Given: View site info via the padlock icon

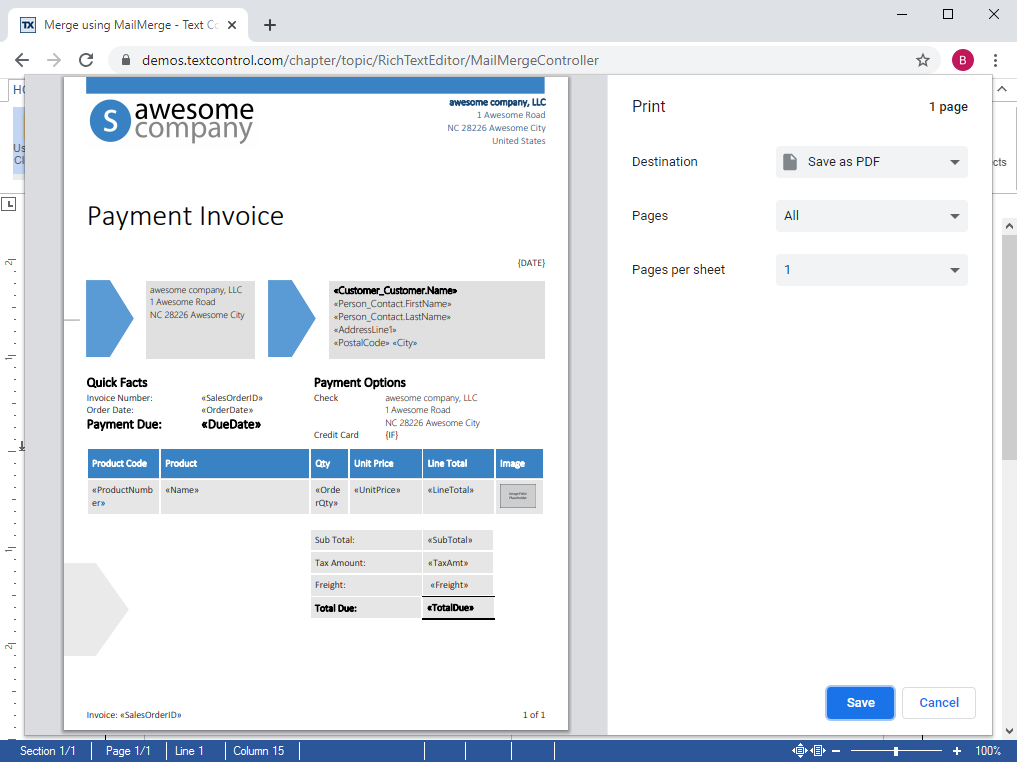Looking at the screenshot, I should click(126, 60).
